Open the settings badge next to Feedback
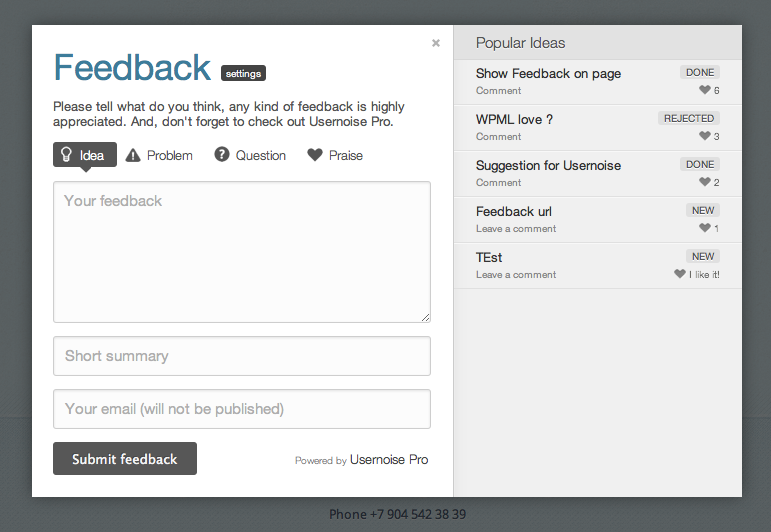The height and width of the screenshot is (532, 771). [x=243, y=73]
